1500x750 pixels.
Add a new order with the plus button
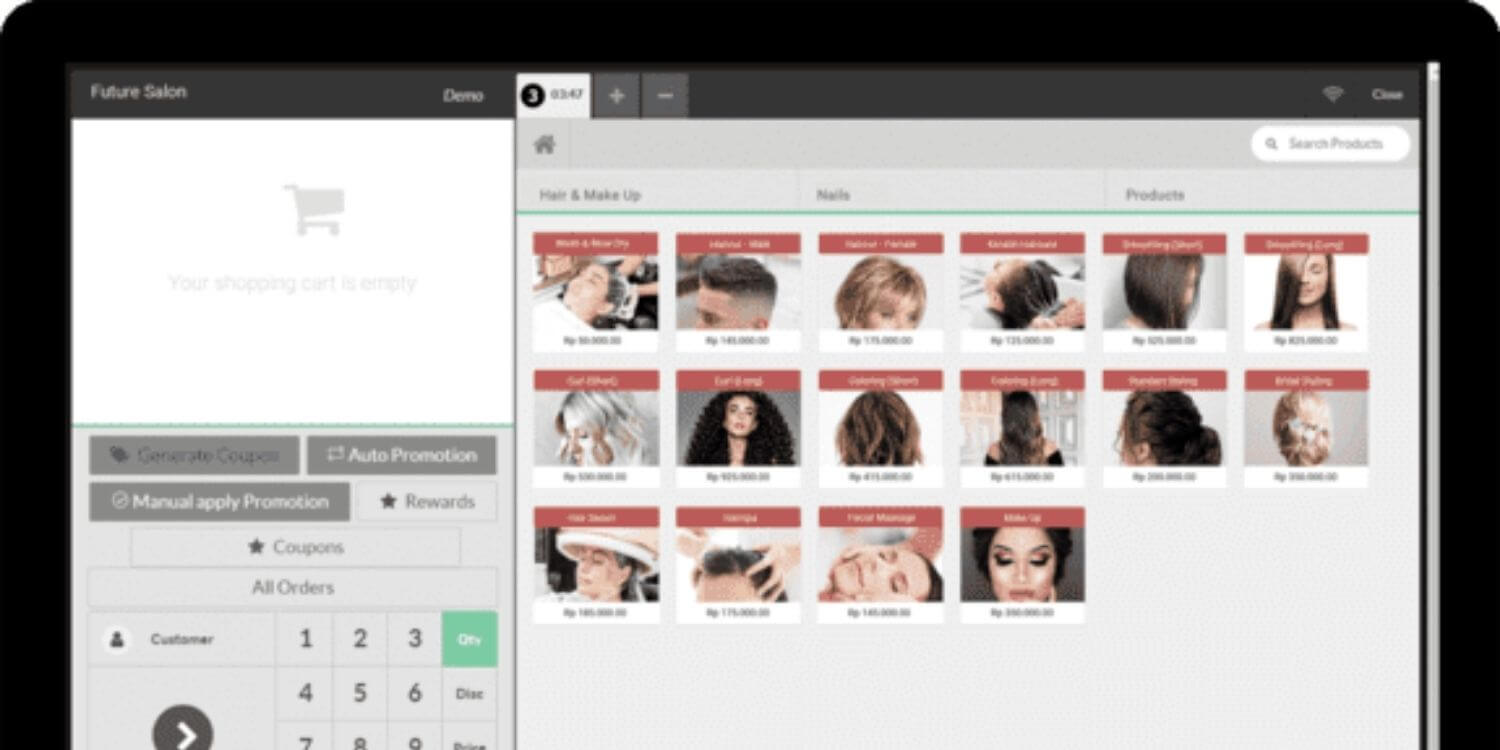point(617,96)
